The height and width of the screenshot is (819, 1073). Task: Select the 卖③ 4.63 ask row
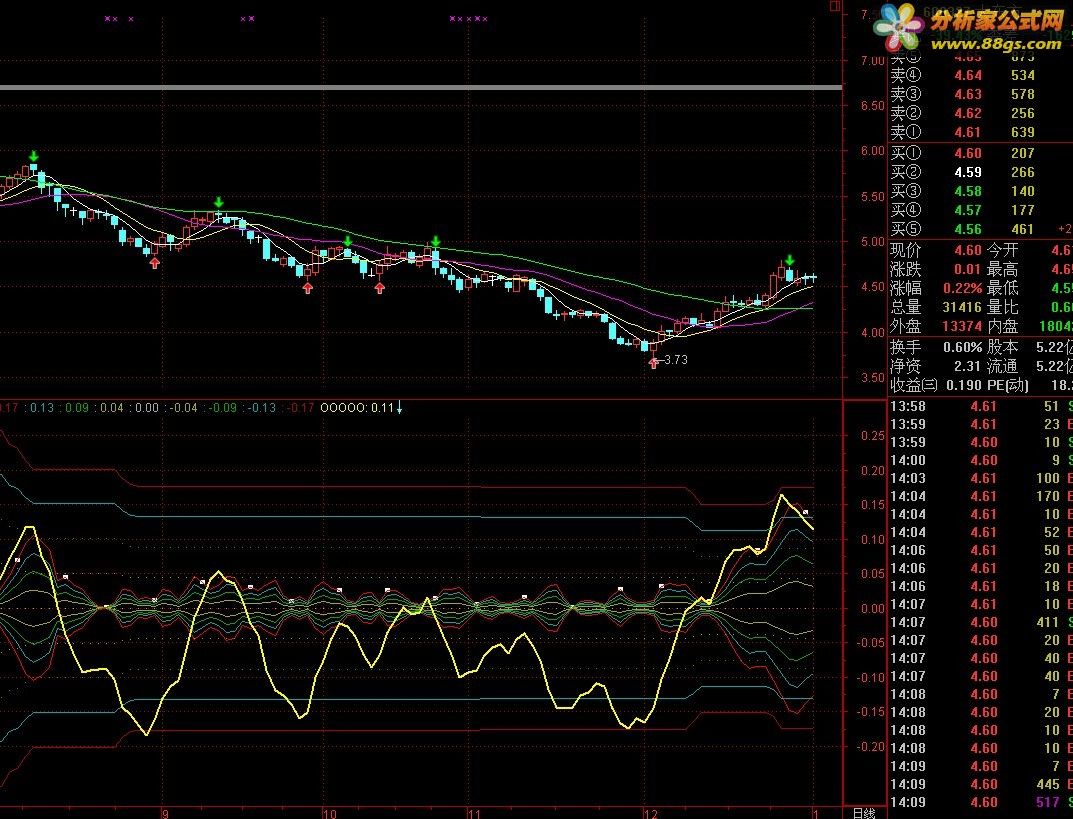(981, 94)
